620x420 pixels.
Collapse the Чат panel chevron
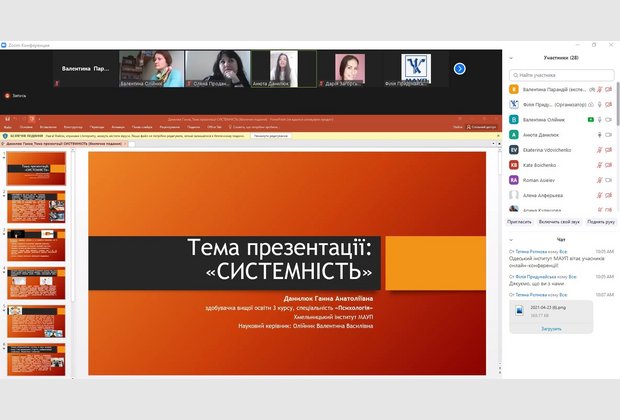pyautogui.click(x=511, y=240)
